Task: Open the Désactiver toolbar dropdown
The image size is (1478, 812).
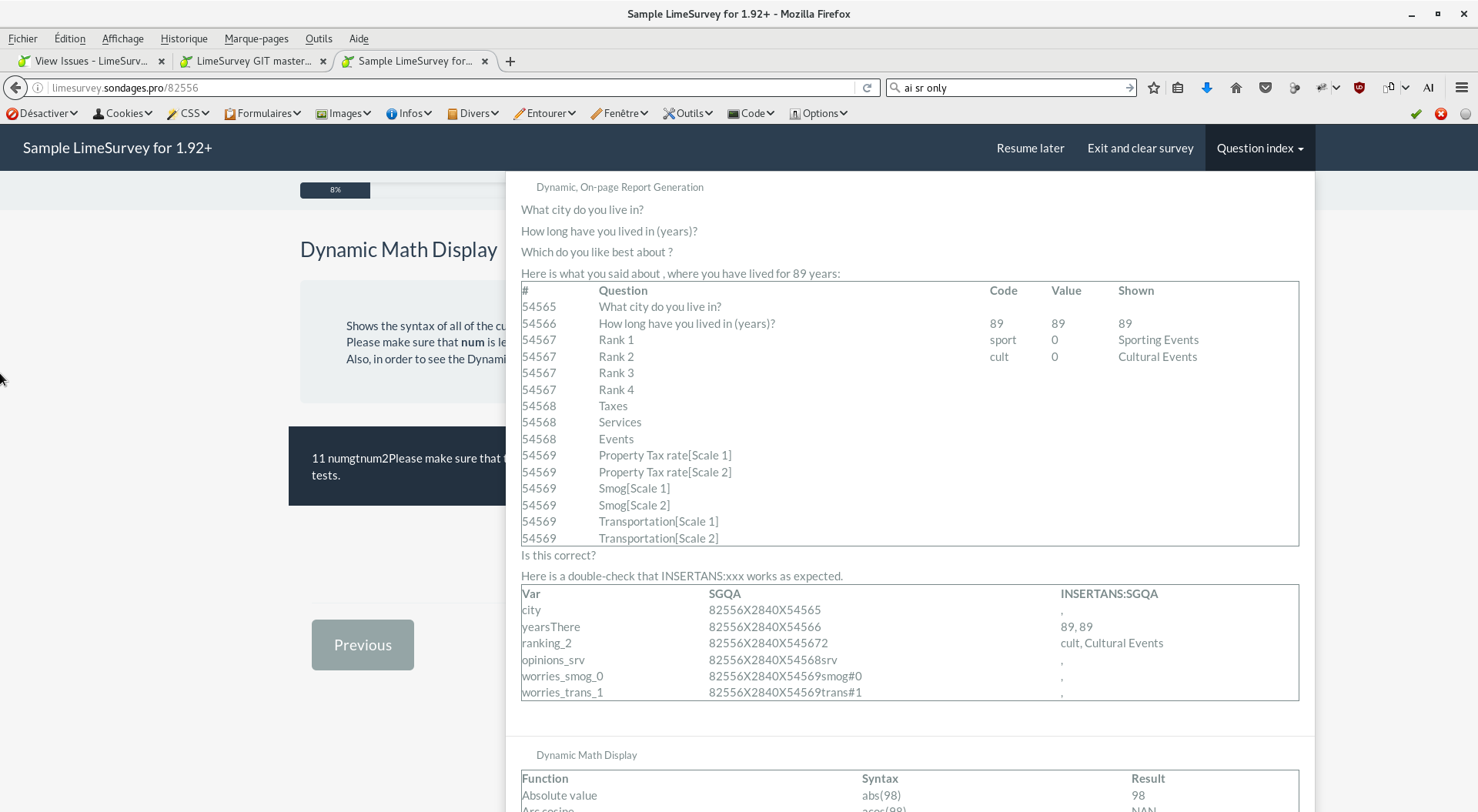Action: 42,113
